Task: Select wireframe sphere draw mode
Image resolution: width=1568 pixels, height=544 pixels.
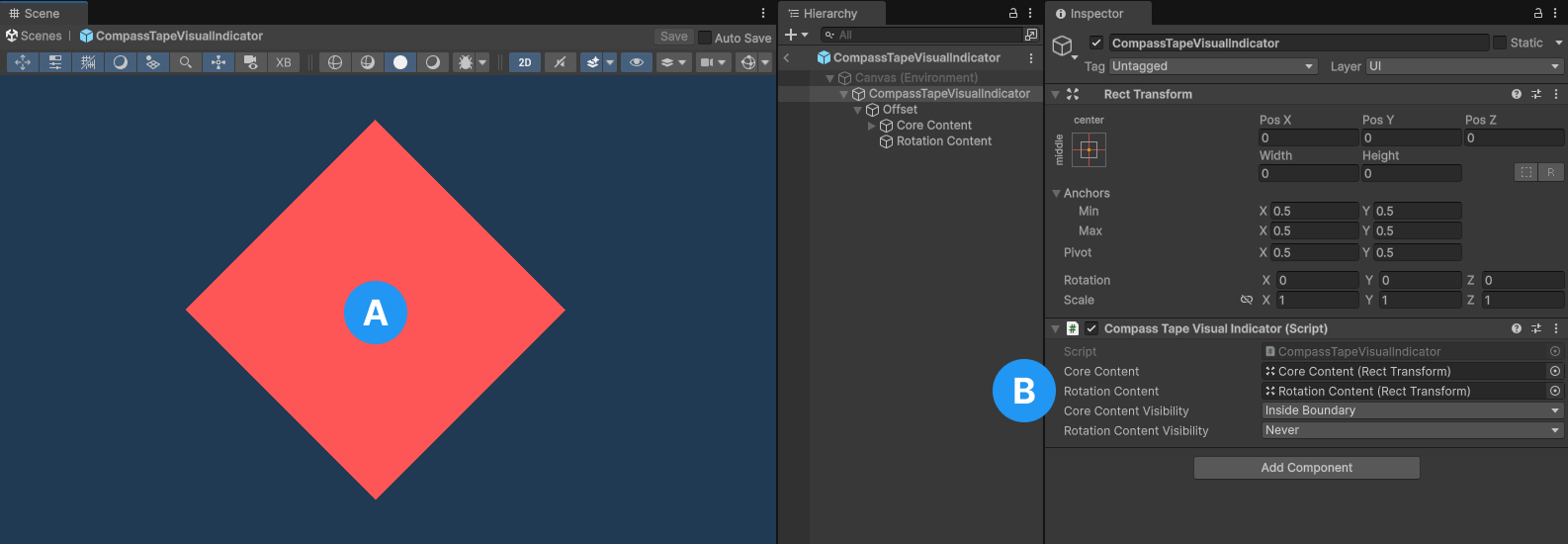Action: pos(335,62)
